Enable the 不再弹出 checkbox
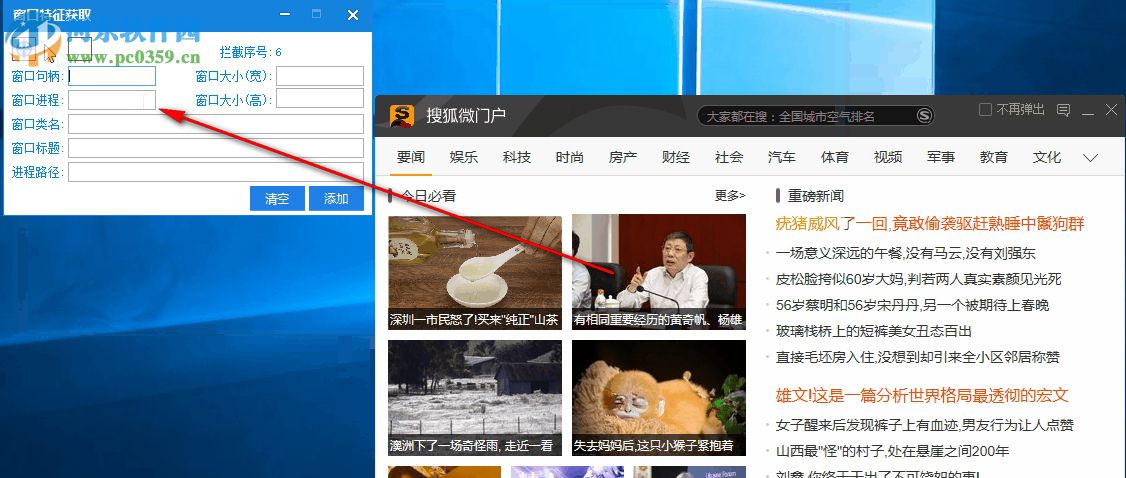The height and width of the screenshot is (478, 1126). (x=985, y=110)
